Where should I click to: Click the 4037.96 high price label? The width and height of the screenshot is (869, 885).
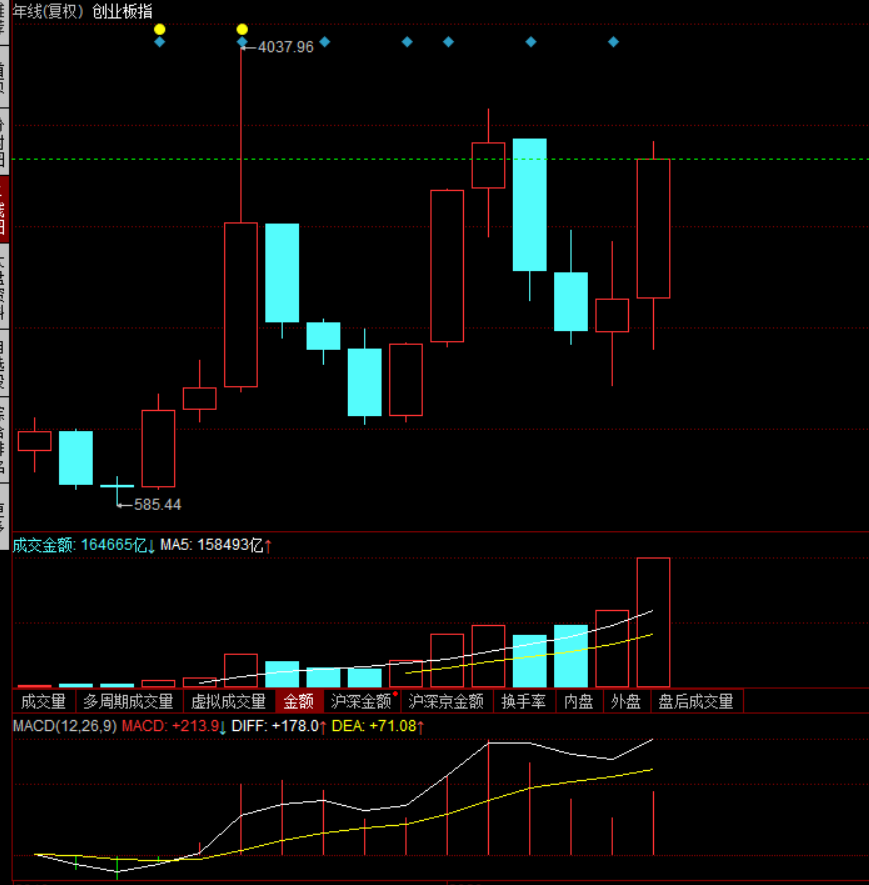pos(285,47)
